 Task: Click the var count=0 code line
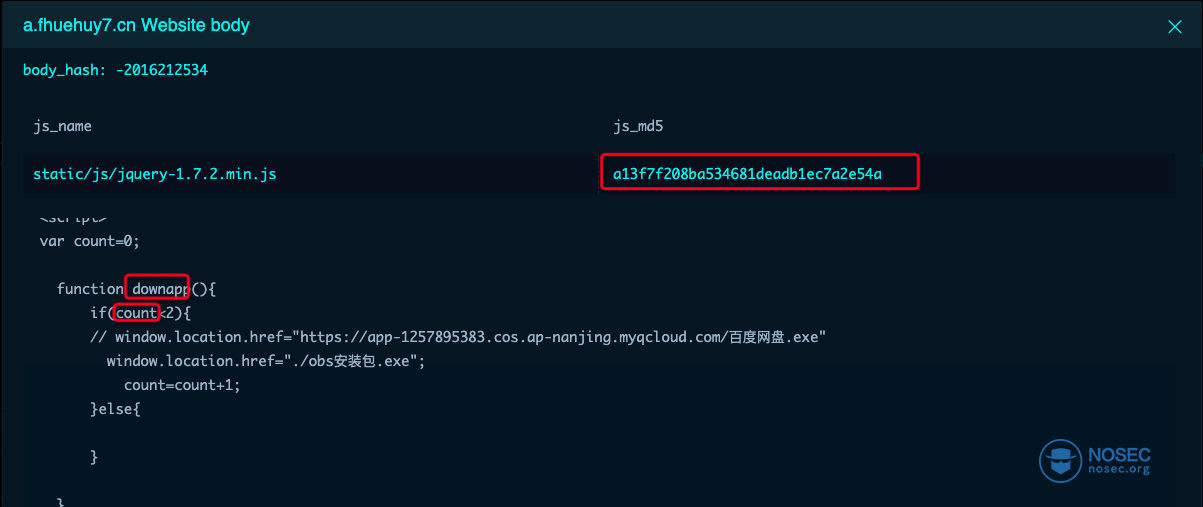click(95, 241)
